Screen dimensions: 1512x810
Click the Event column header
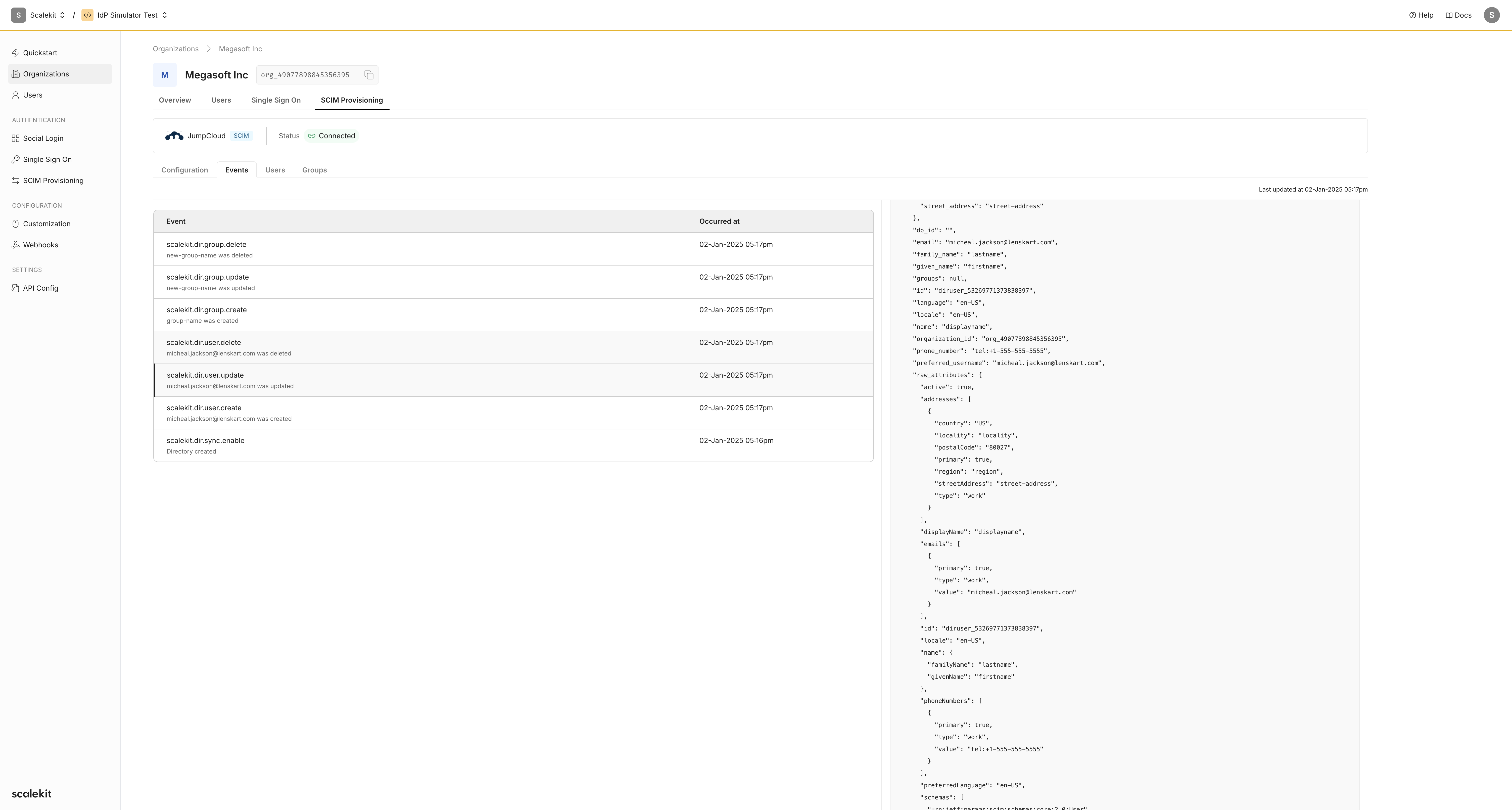click(x=176, y=222)
